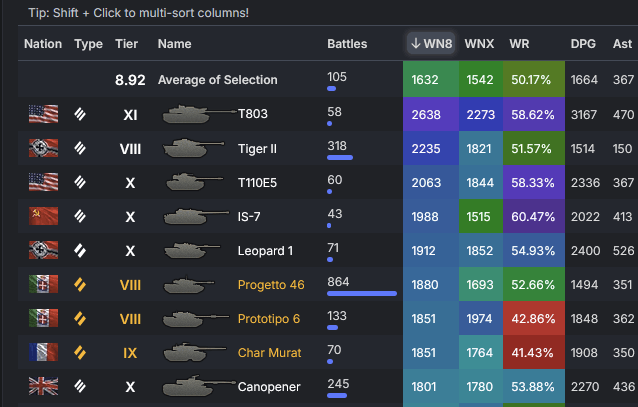Sort by the WR column header
This screenshot has height=407, width=638.
point(519,44)
